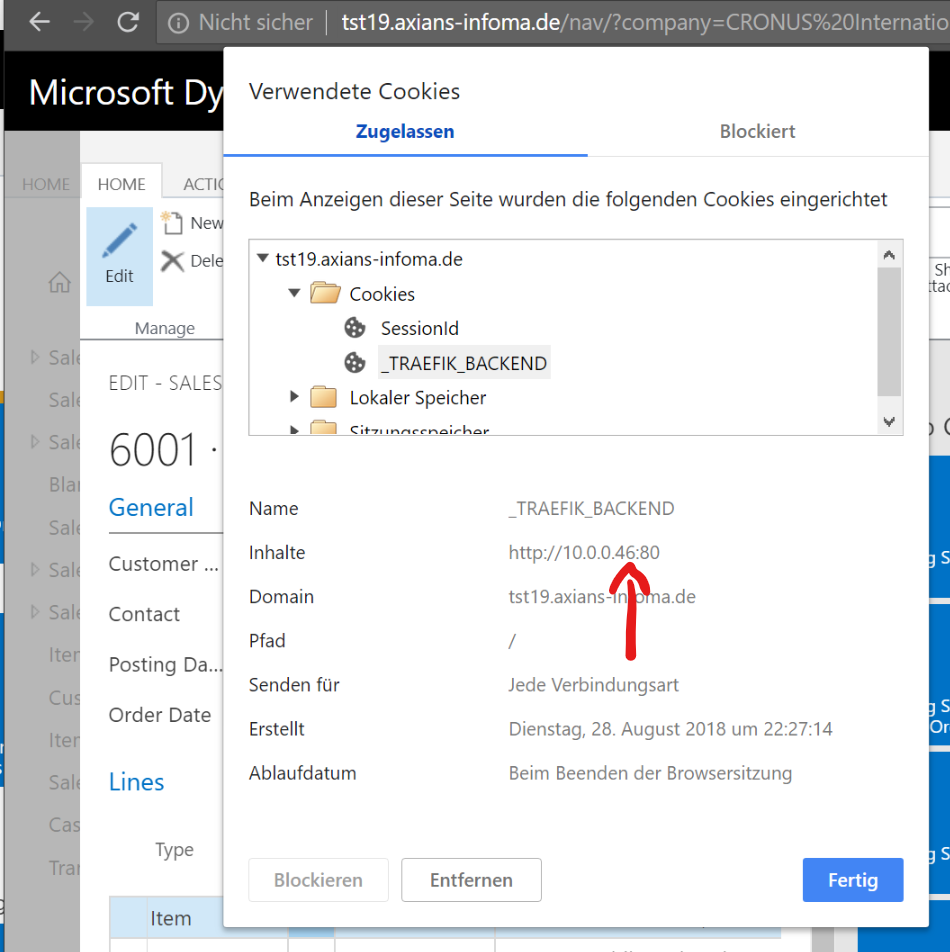Click the Contact field label

pyautogui.click(x=144, y=614)
